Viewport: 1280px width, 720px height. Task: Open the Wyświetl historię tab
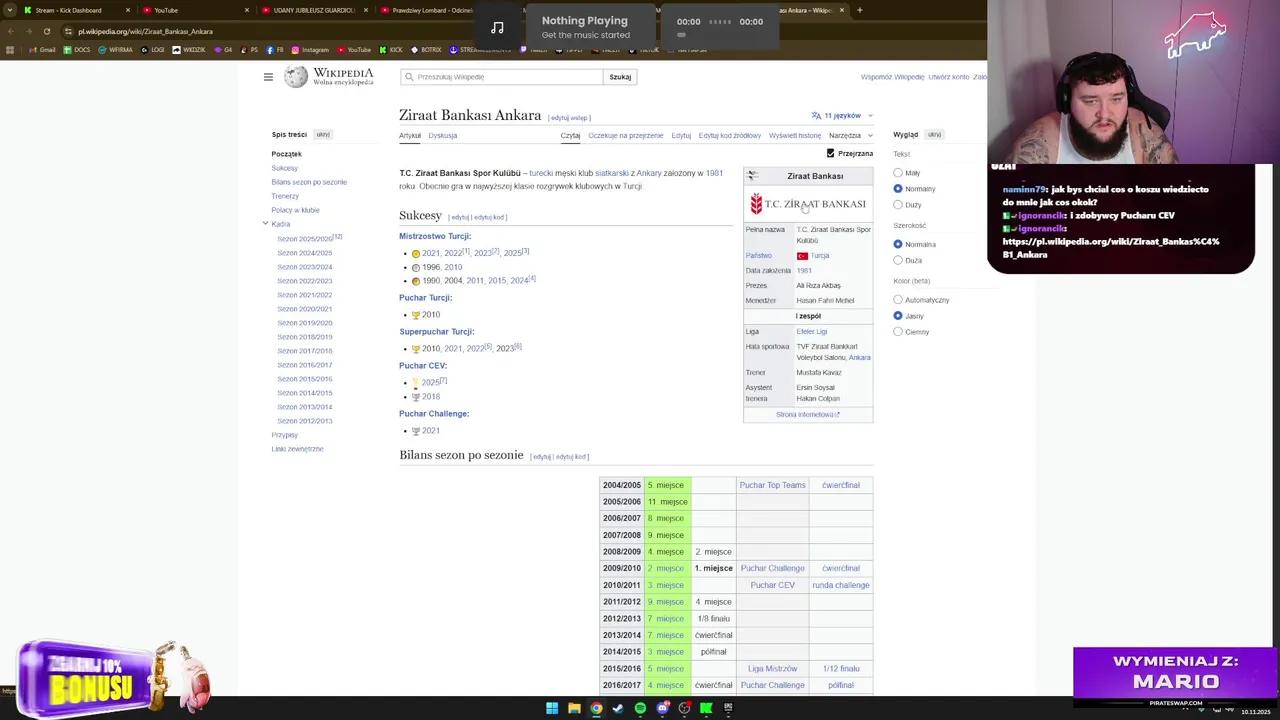point(795,135)
